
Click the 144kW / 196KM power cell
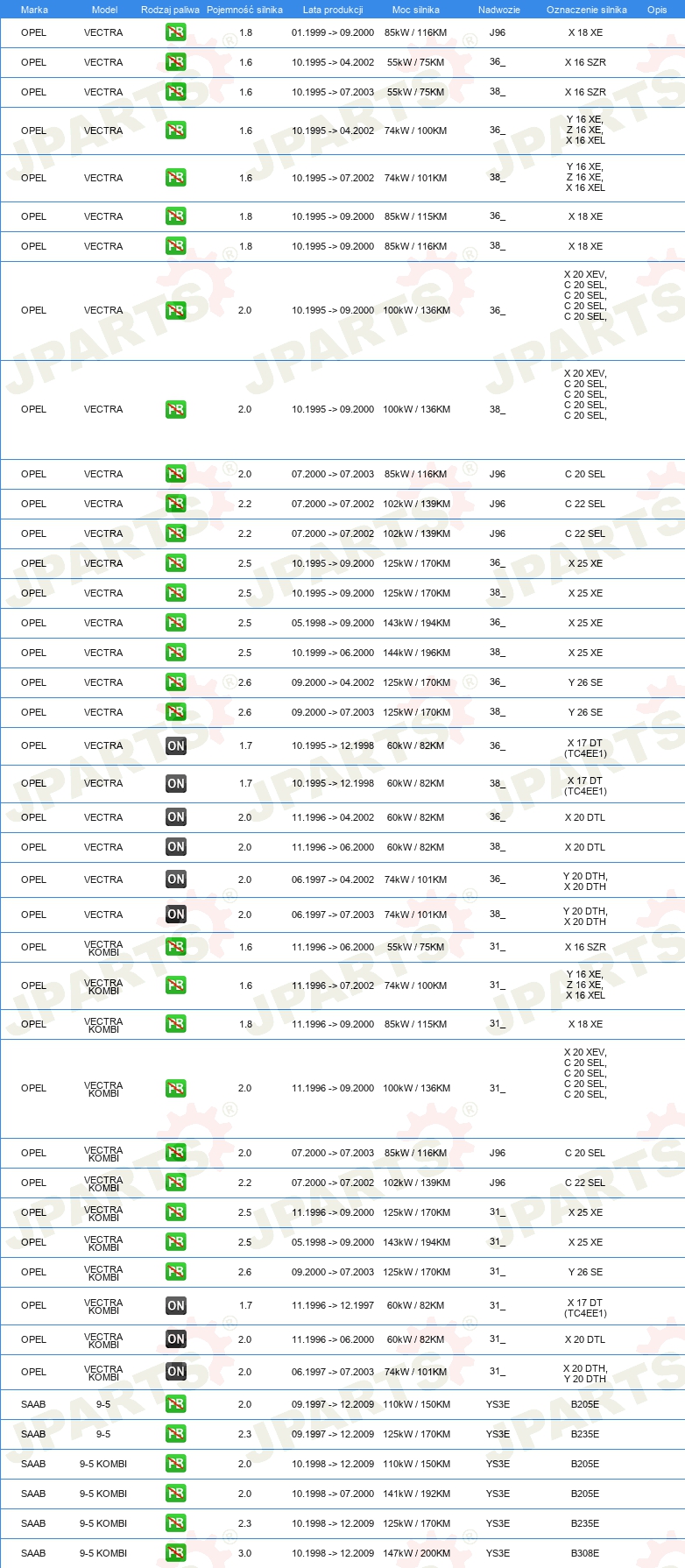pos(417,653)
